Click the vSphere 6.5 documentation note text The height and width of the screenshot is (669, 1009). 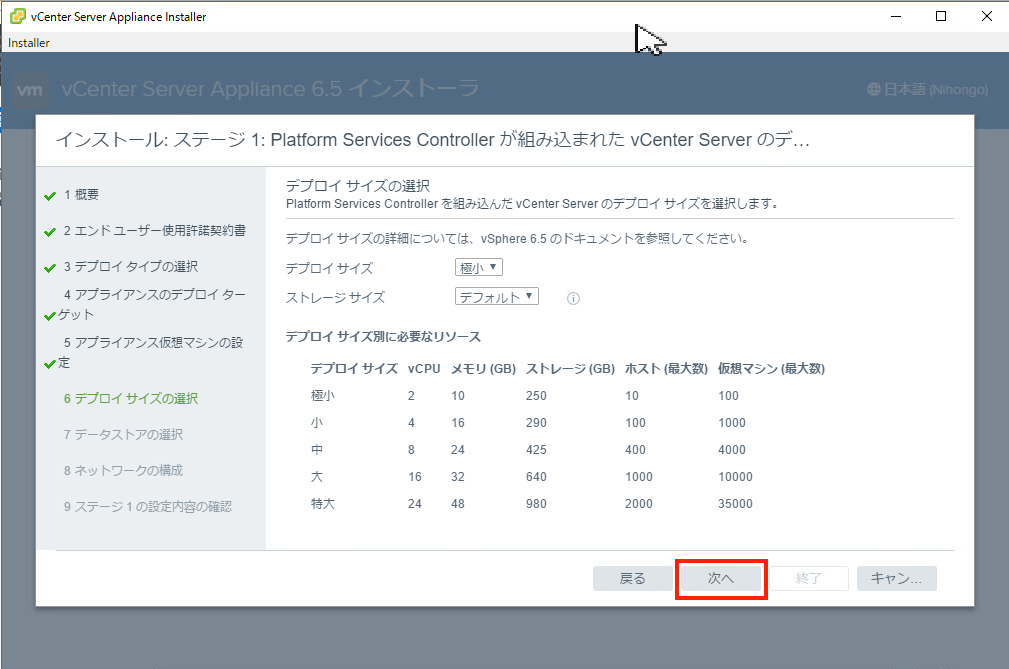pyautogui.click(x=517, y=239)
